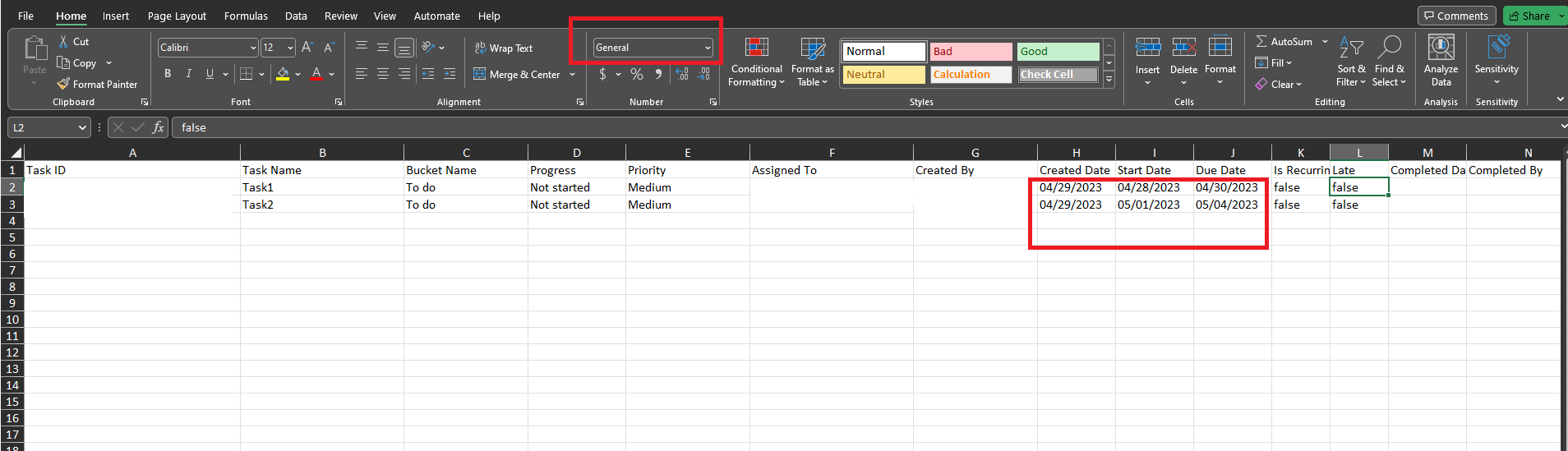Toggle Underline formatting
Screen dimensions: 1568x451
pos(210,74)
